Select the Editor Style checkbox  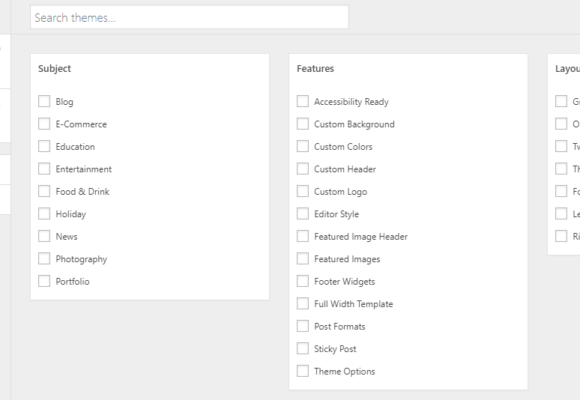pos(303,214)
